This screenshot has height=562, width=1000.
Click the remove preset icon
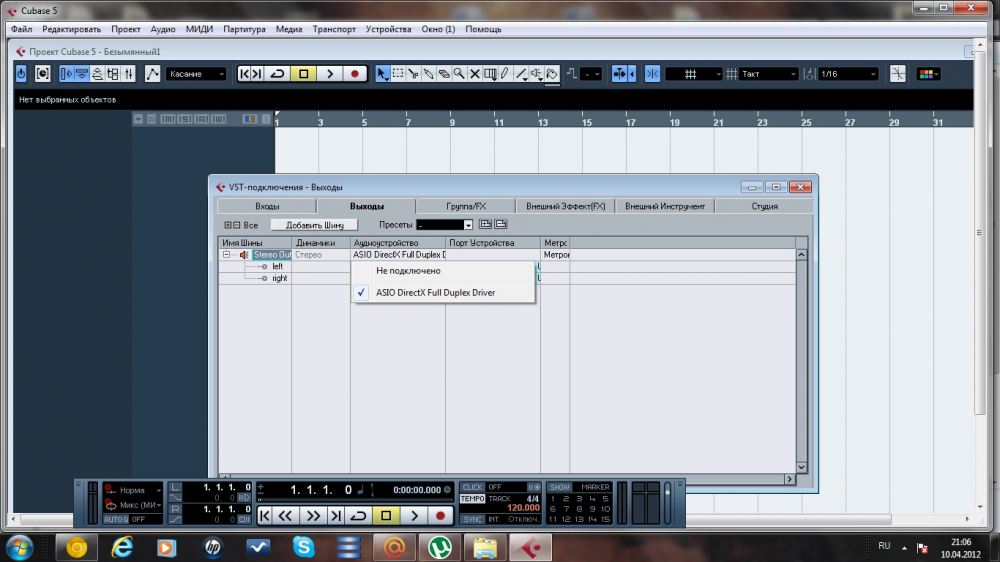[501, 225]
